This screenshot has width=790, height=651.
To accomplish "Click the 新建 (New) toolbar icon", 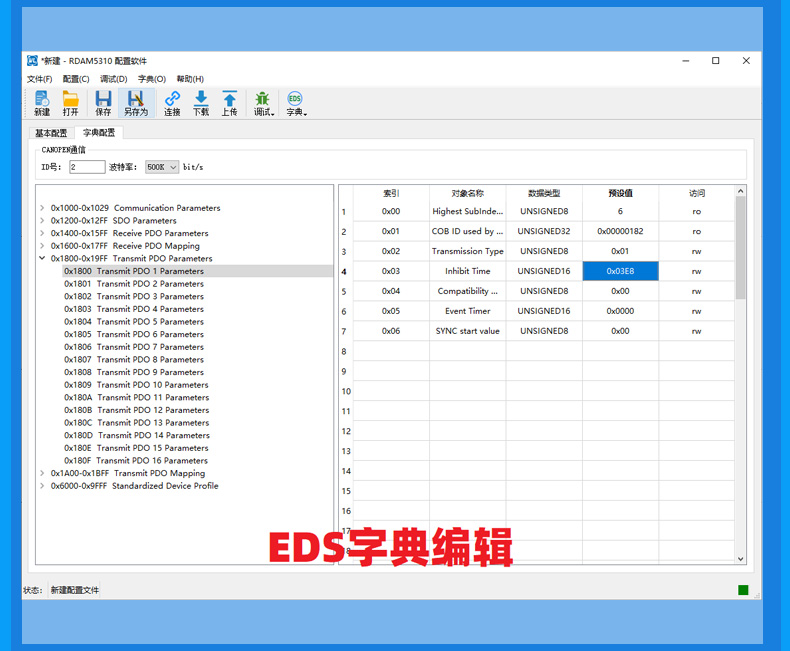I will (42, 103).
